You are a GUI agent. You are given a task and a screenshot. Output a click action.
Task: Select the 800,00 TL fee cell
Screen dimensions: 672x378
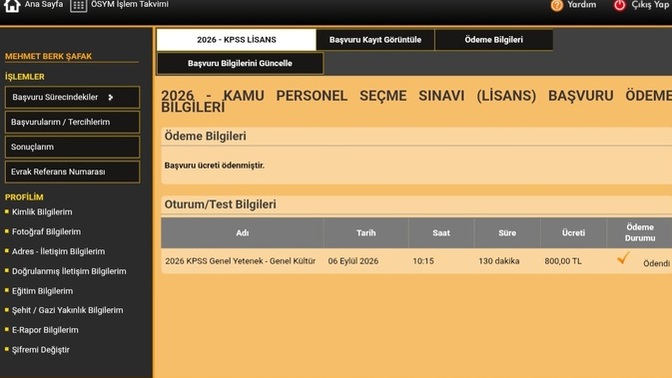click(x=563, y=261)
